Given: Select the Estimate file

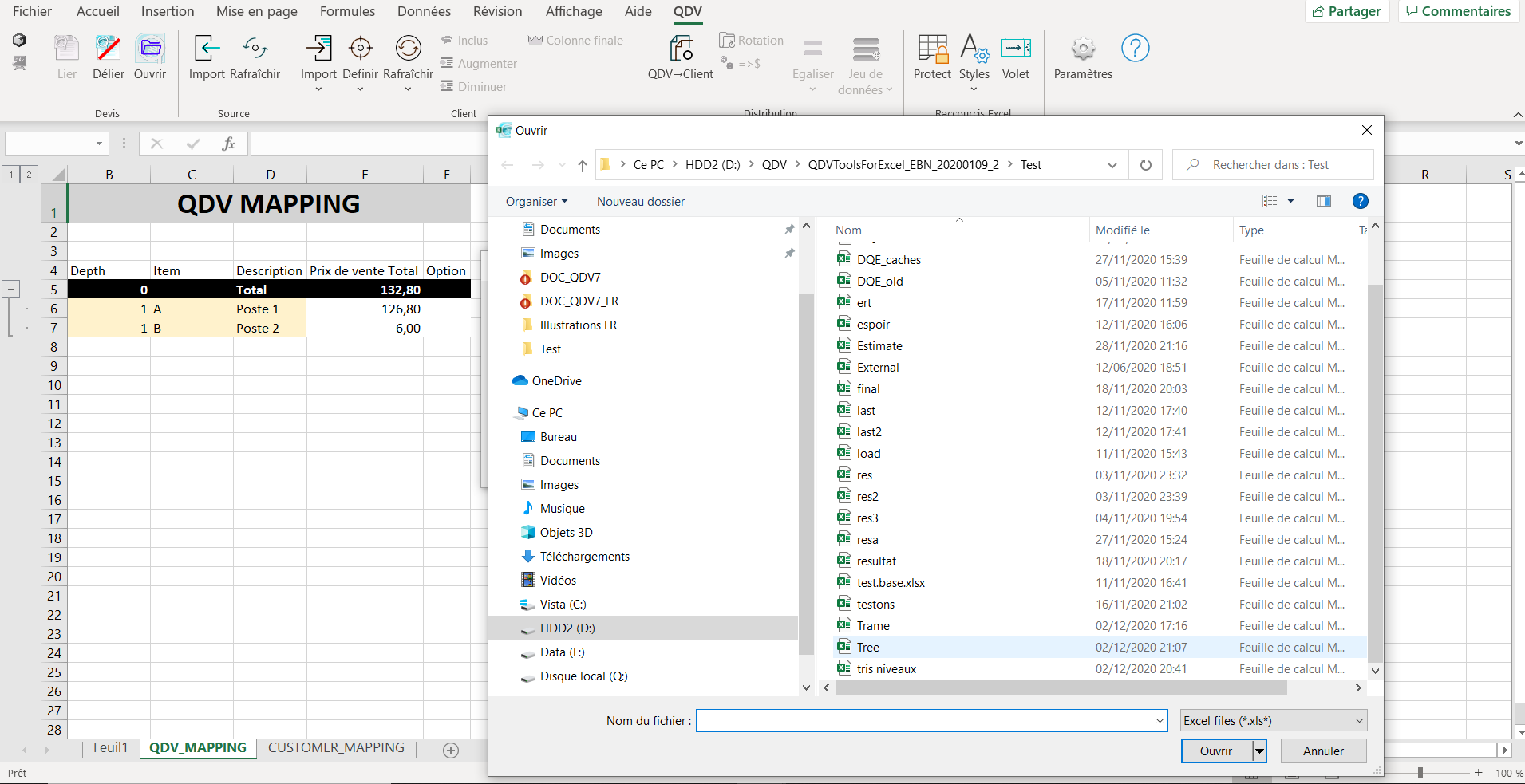Looking at the screenshot, I should (1100, 346).
